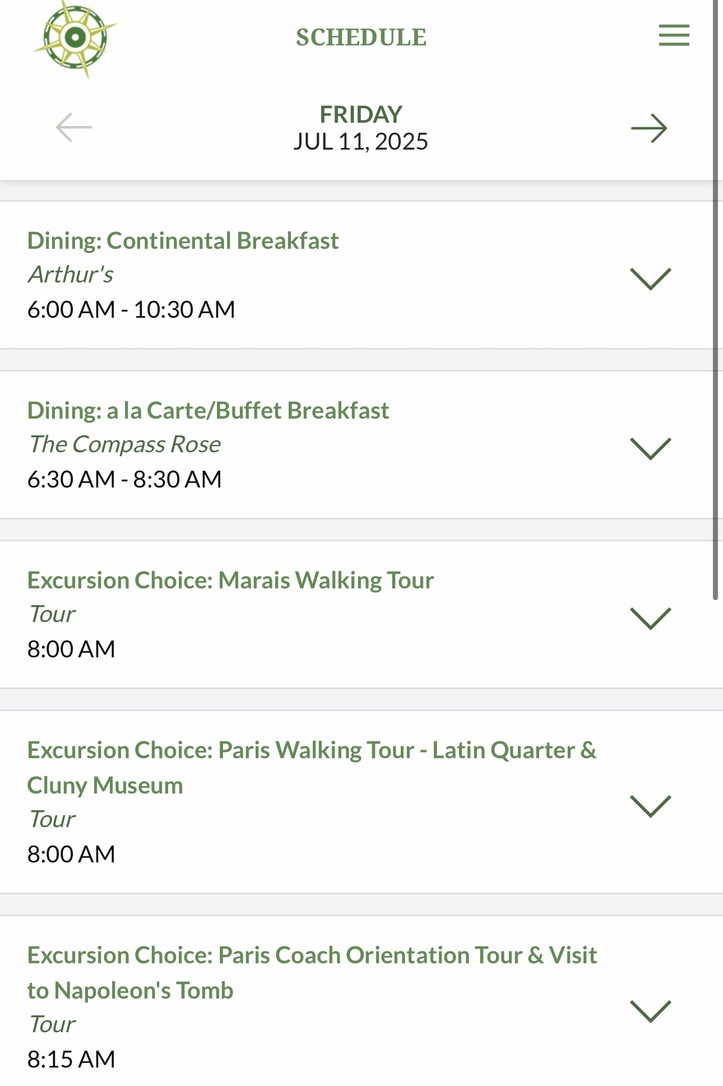Open the hamburger menu
The height and width of the screenshot is (1086, 723).
click(674, 36)
